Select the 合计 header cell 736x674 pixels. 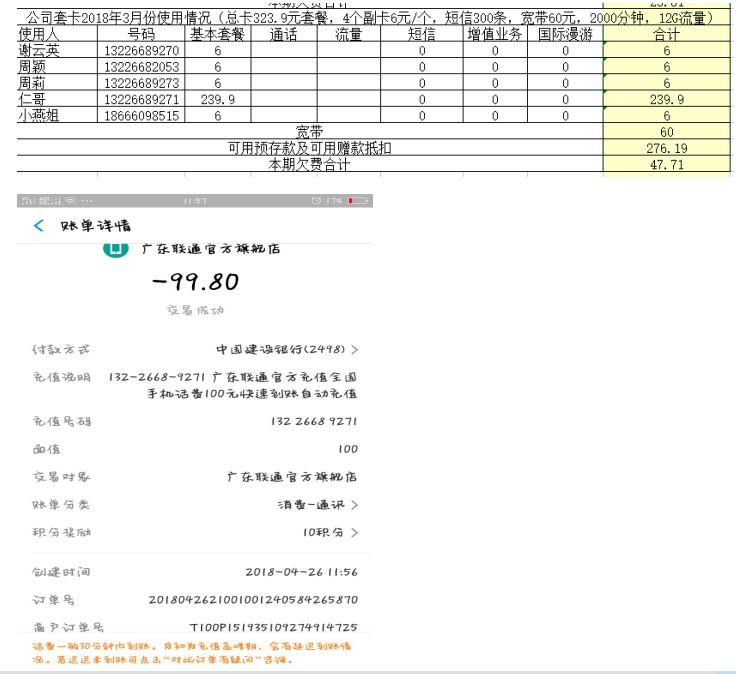point(666,34)
